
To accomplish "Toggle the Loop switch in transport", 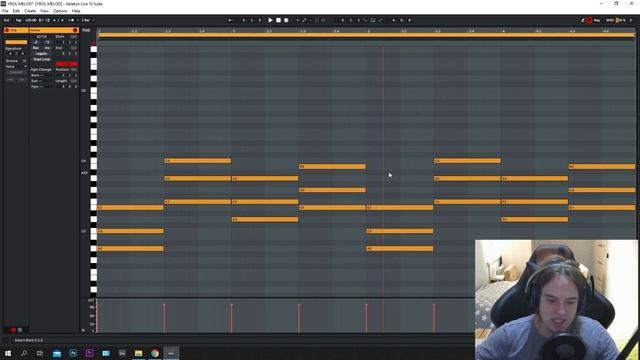I will click(373, 20).
